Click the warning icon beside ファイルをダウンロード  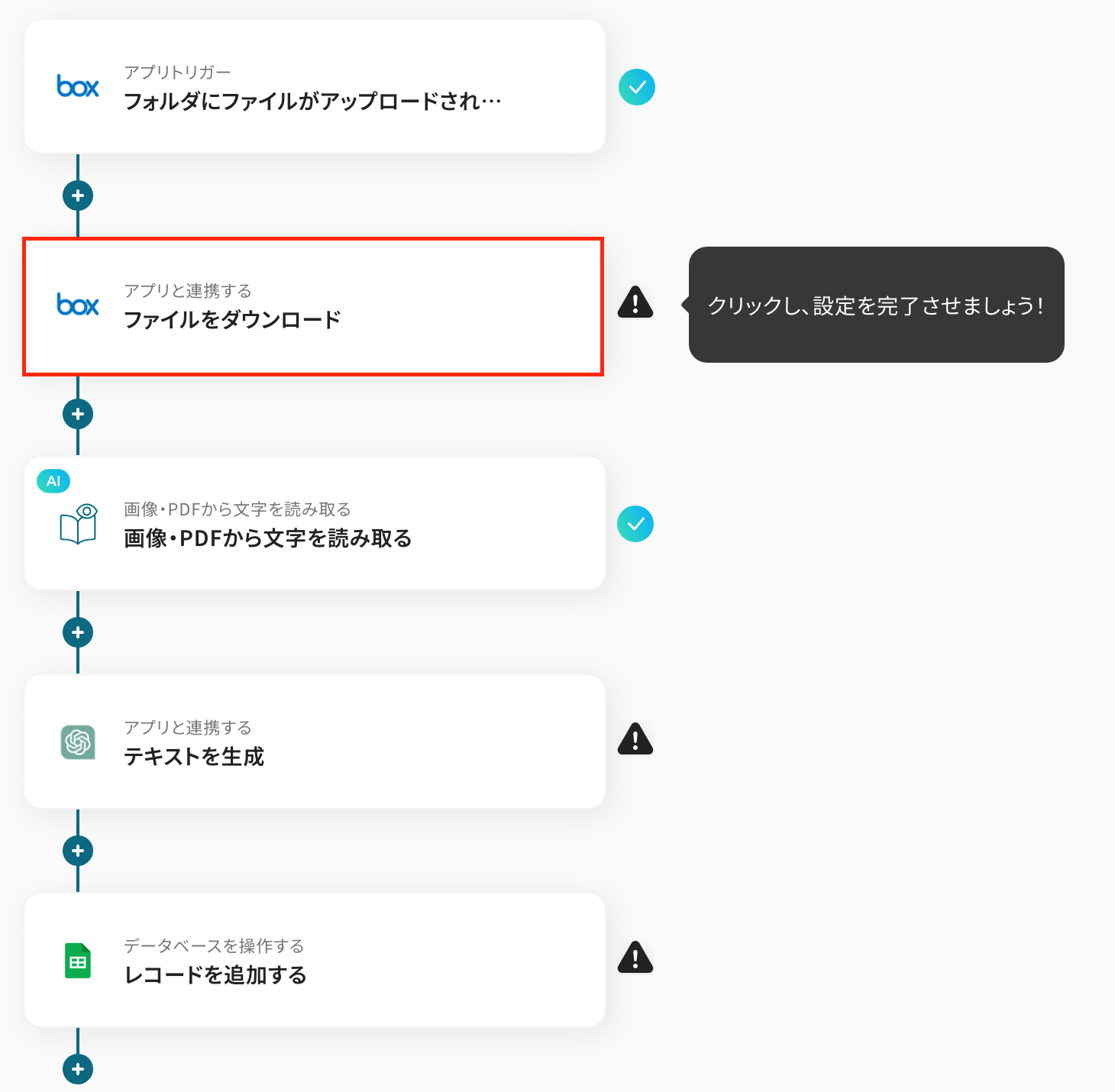coord(635,302)
